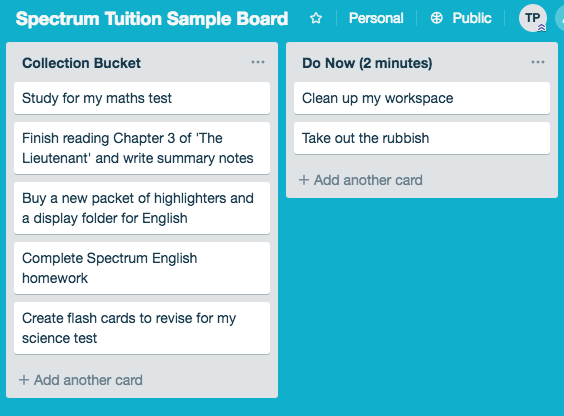Star the Spectrum Tuition Sample Board
The width and height of the screenshot is (564, 416).
(316, 18)
